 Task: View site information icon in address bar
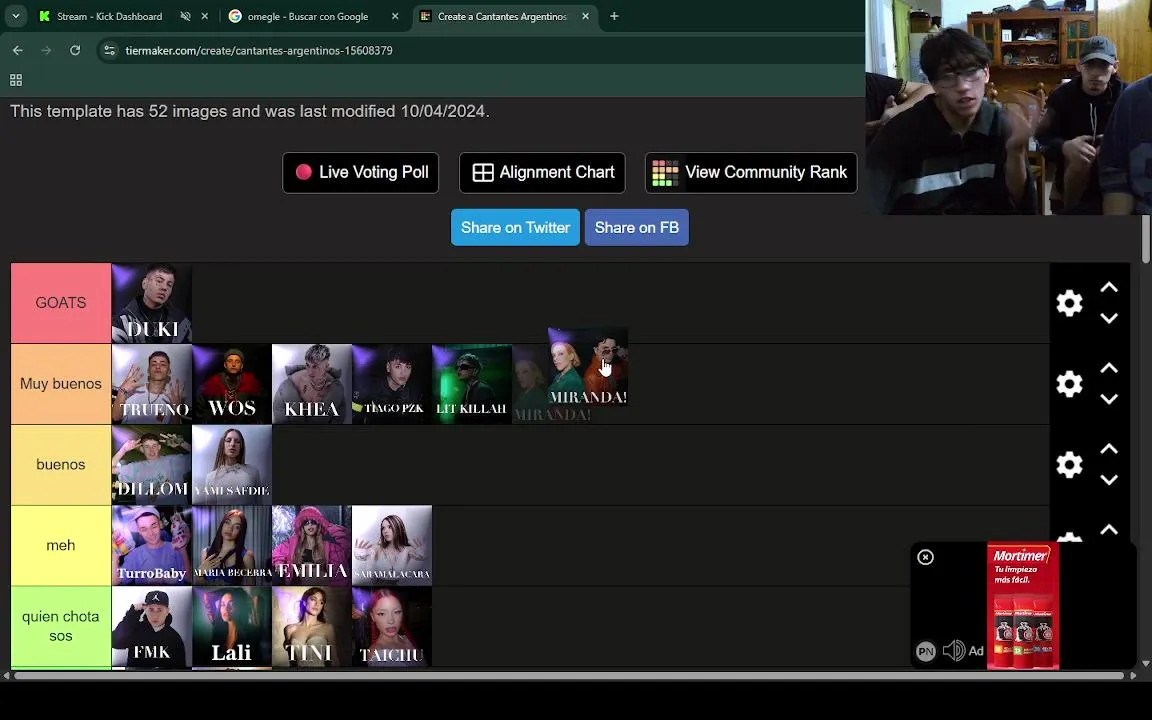[109, 50]
